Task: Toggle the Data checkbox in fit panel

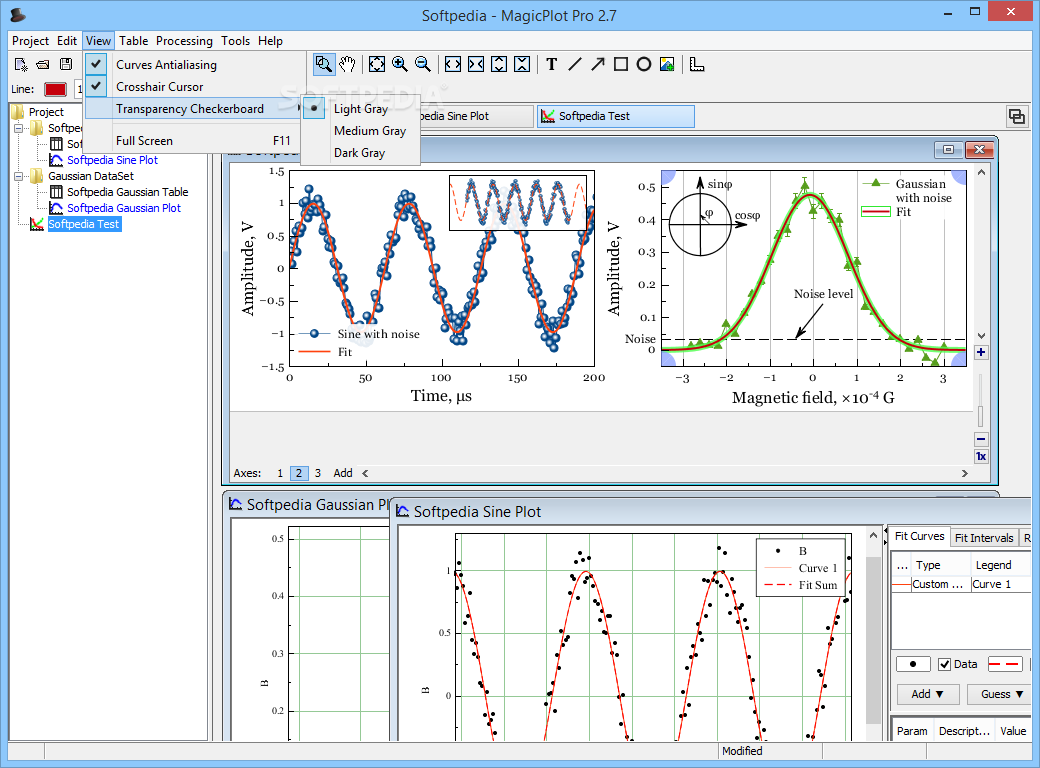Action: click(944, 664)
